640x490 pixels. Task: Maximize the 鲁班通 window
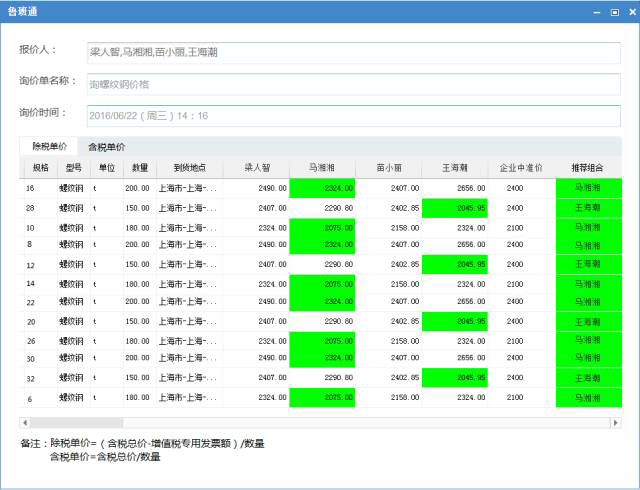(613, 12)
